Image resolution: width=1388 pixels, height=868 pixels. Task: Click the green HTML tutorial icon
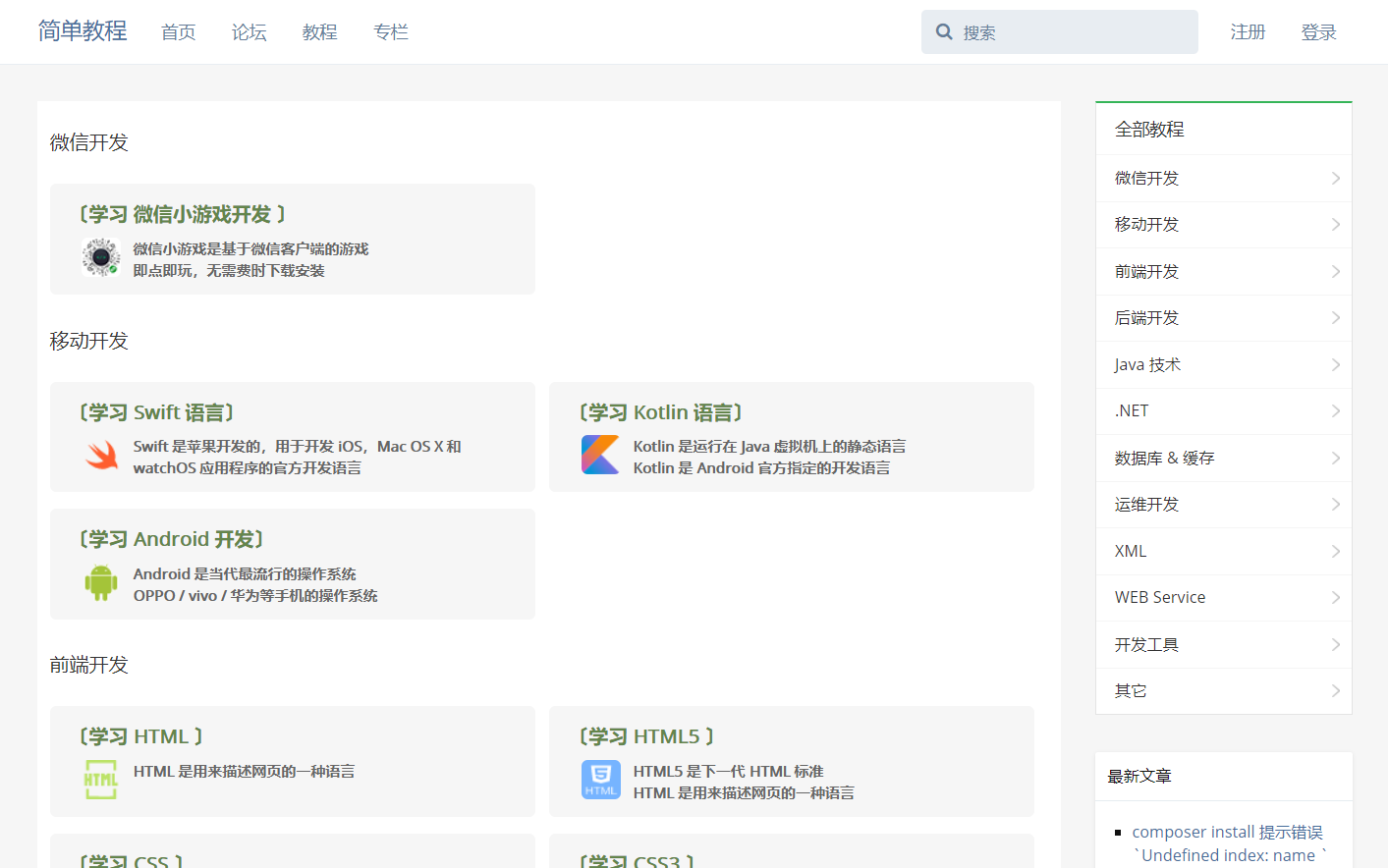coord(101,780)
